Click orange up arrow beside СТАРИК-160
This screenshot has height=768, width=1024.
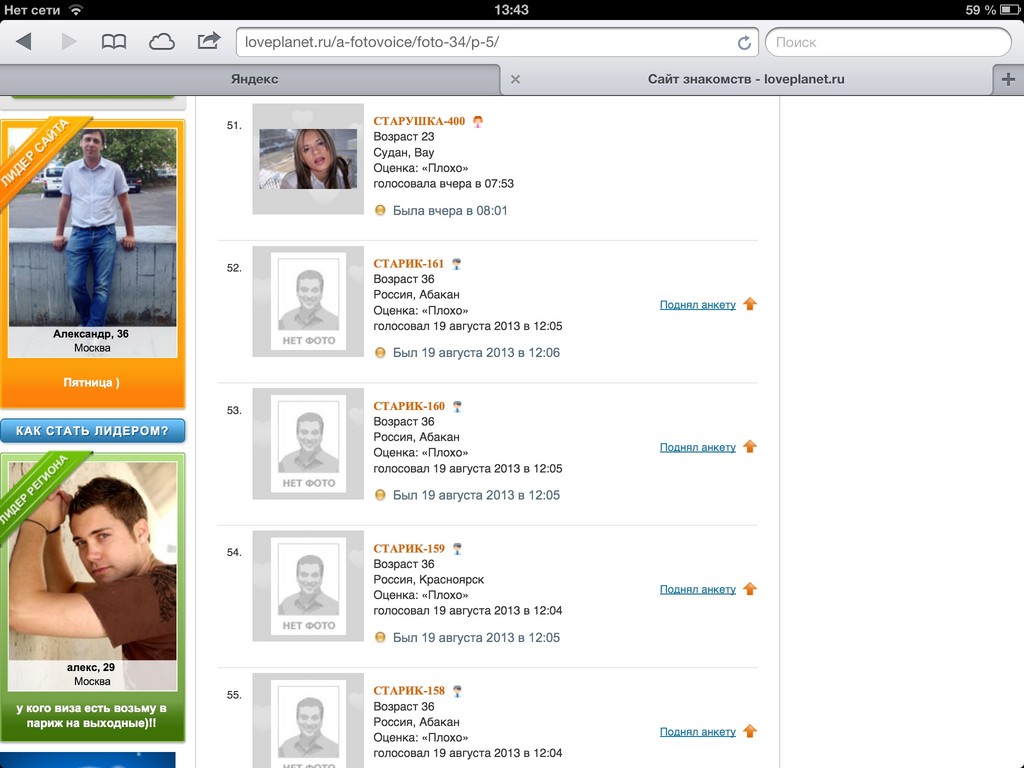tap(750, 446)
